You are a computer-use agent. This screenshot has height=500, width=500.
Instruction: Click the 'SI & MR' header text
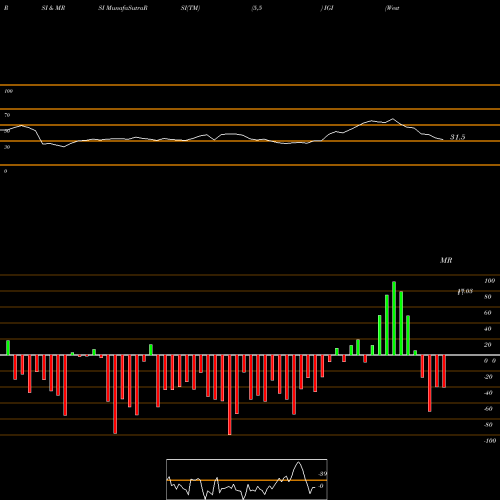point(53,8)
